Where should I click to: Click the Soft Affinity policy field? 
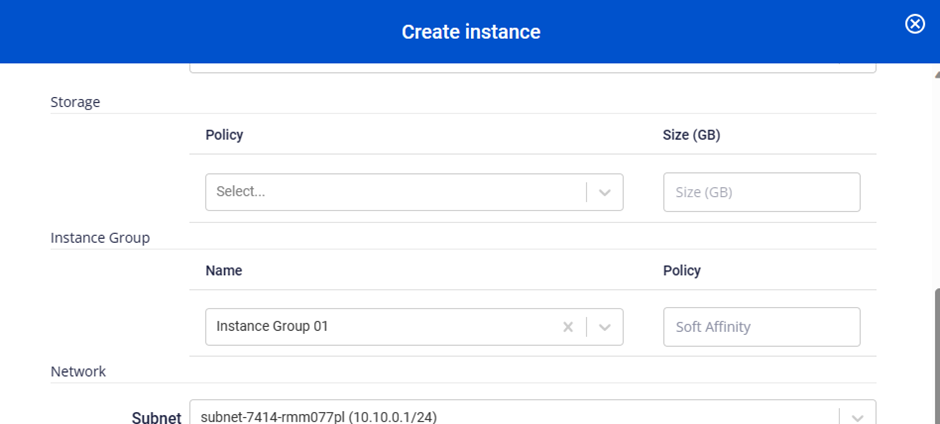(x=761, y=327)
